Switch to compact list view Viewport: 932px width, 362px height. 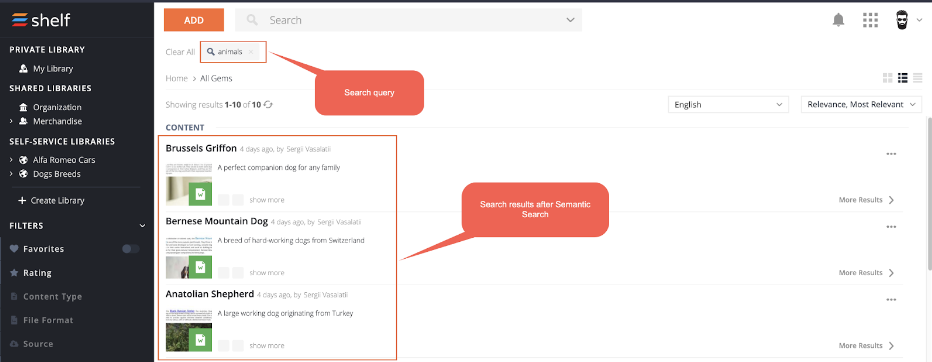click(x=918, y=78)
